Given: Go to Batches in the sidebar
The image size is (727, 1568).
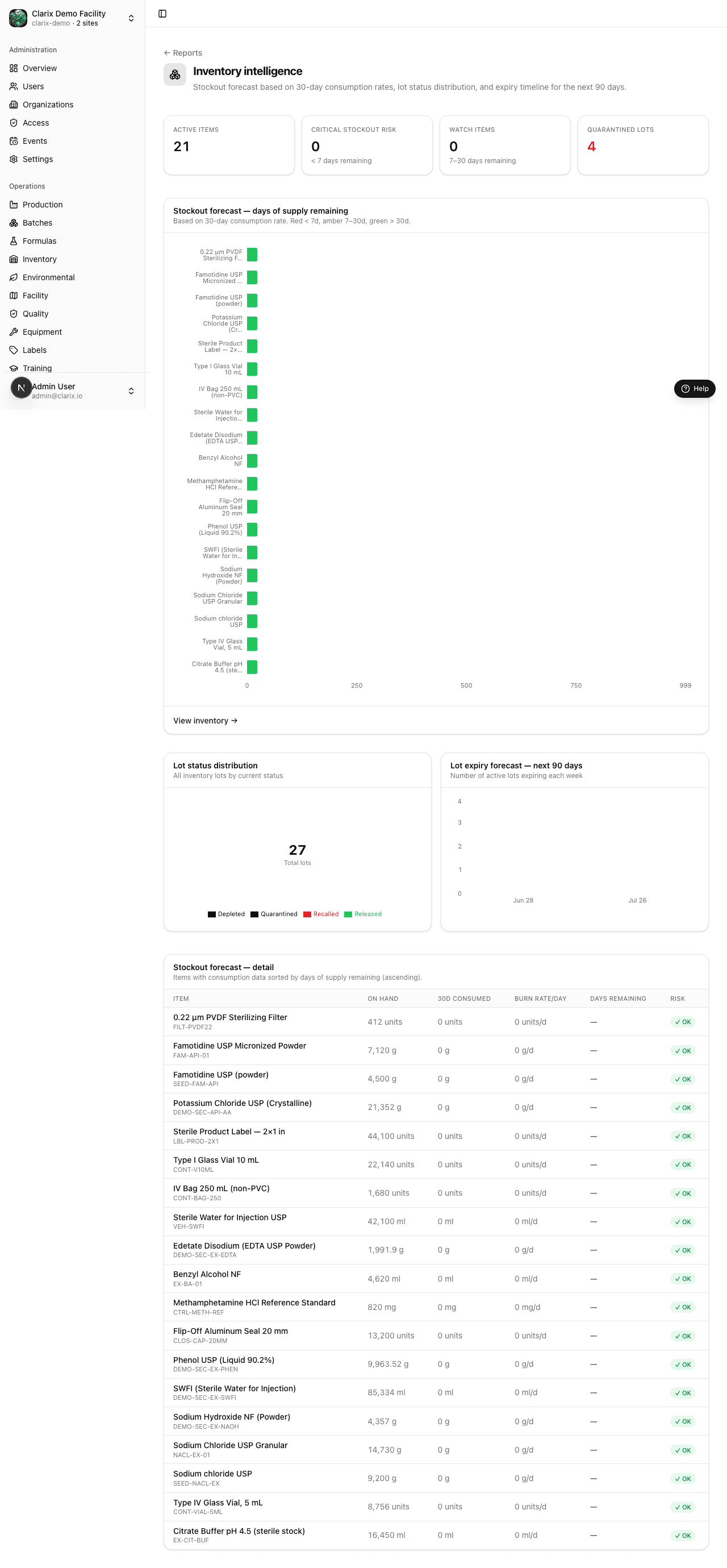Looking at the screenshot, I should [72, 223].
